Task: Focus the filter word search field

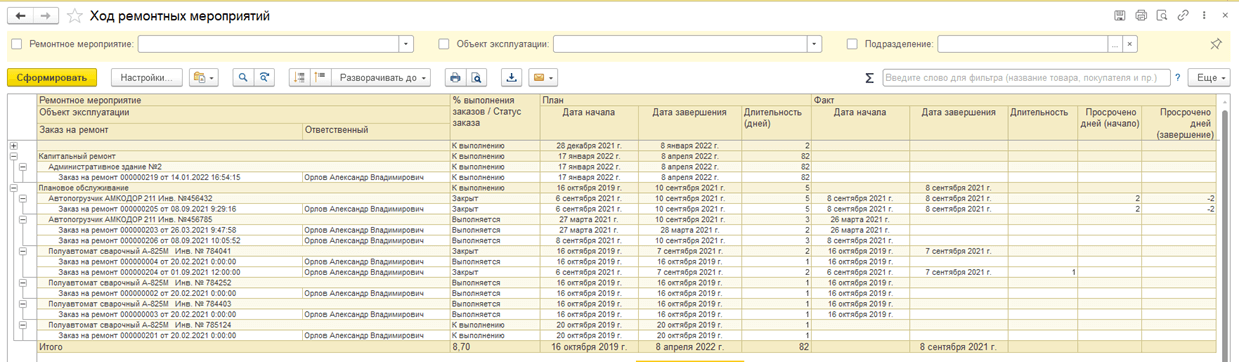Action: [x=1025, y=77]
